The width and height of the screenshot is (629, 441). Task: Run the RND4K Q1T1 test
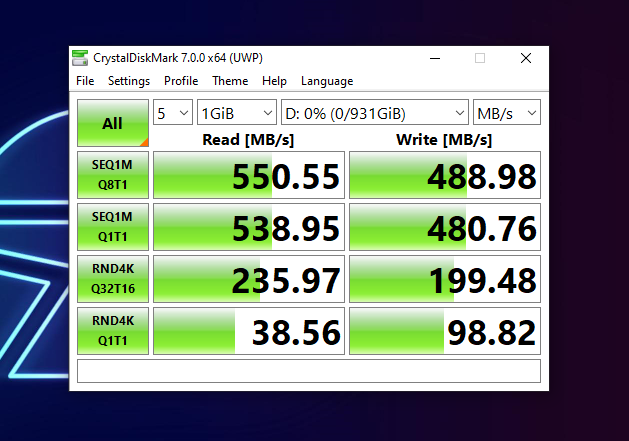(113, 331)
